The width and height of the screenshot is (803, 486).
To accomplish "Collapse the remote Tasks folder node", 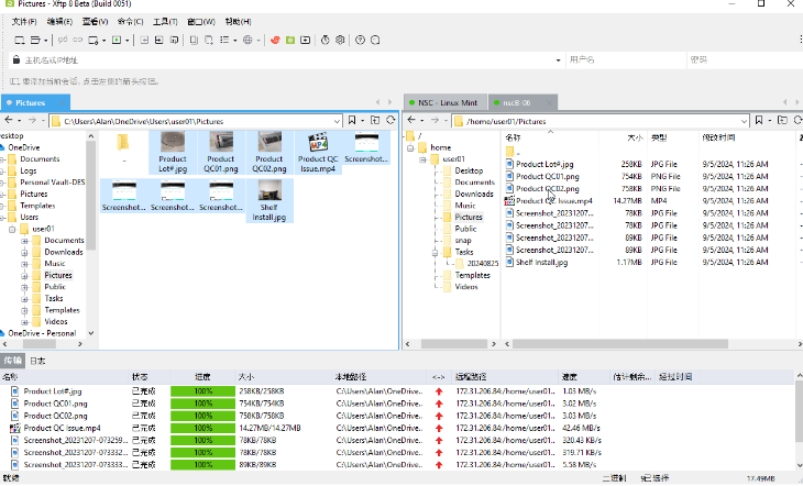I will [x=435, y=252].
